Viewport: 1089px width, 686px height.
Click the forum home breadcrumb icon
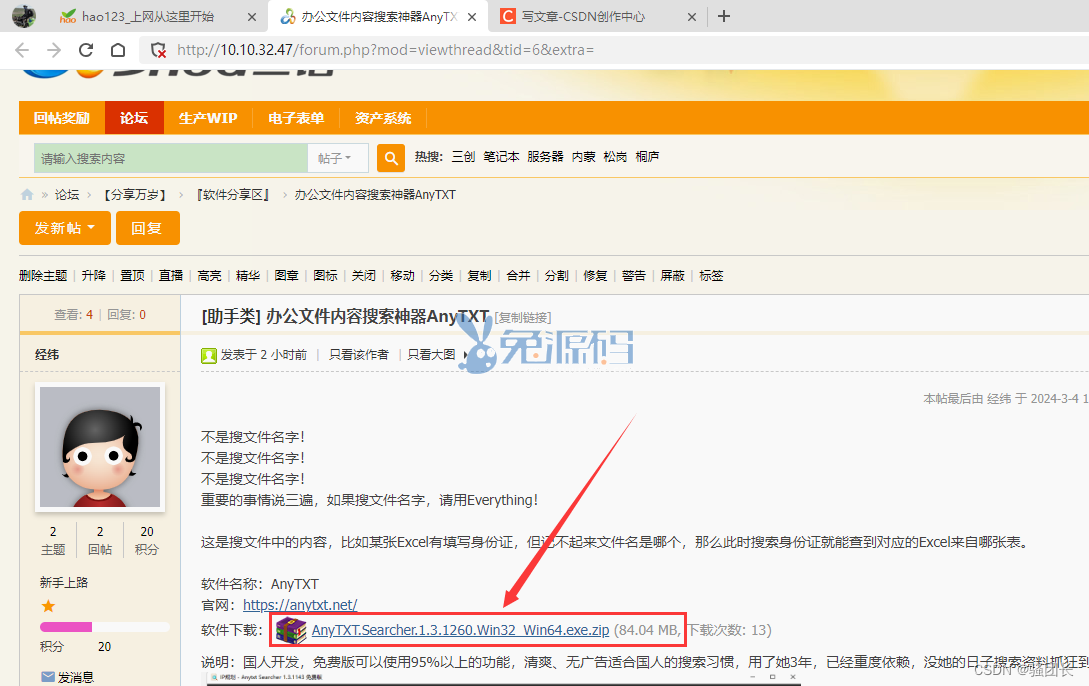click(x=27, y=194)
